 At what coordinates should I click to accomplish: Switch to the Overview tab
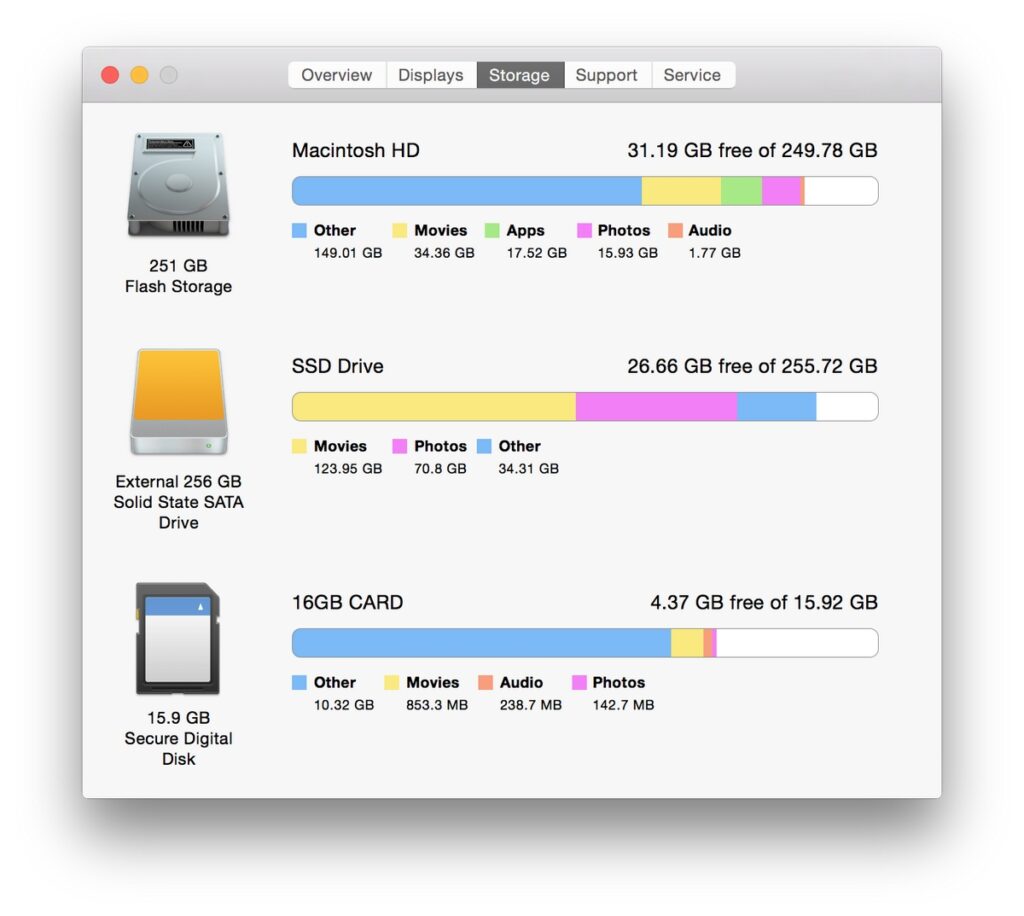tap(336, 74)
